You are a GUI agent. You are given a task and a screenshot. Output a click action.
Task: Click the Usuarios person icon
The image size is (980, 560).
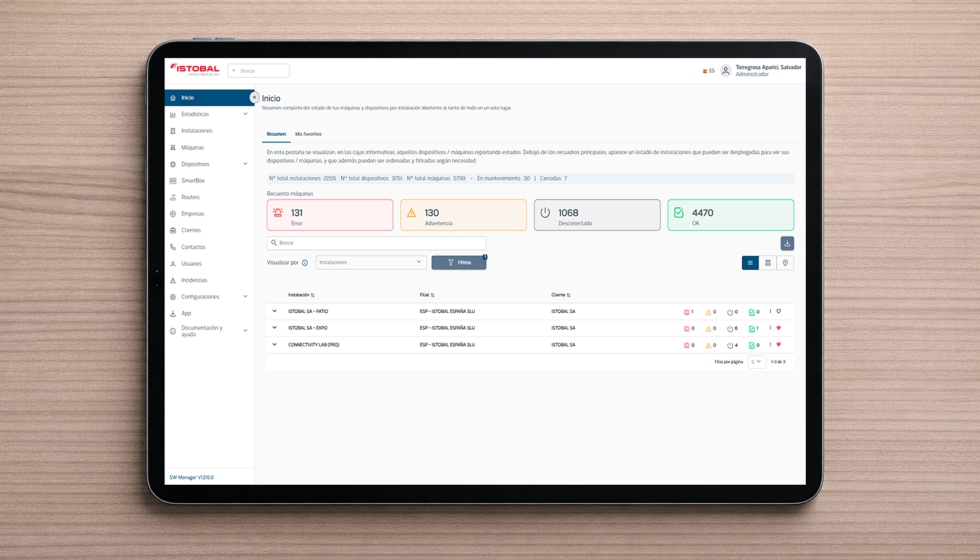point(173,264)
